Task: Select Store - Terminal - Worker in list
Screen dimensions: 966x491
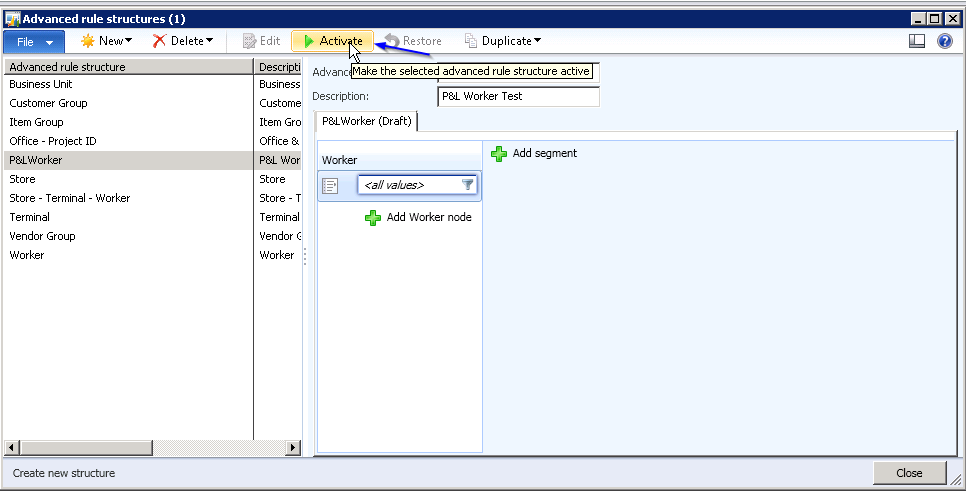Action: (x=70, y=198)
